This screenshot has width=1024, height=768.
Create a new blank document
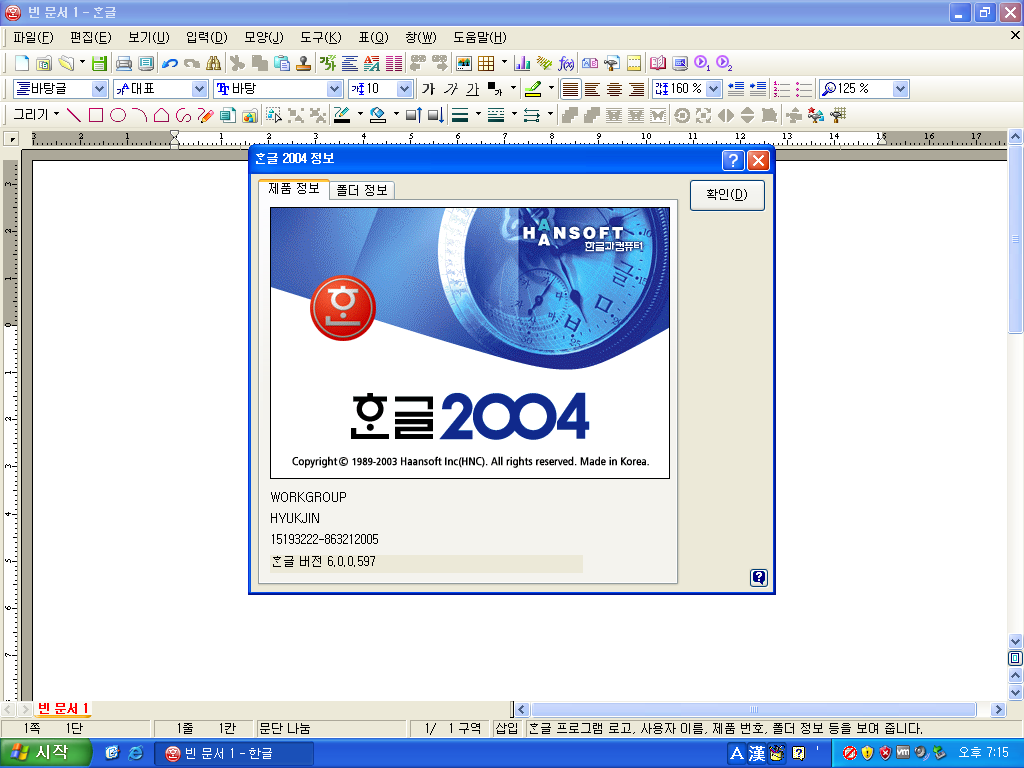pos(22,63)
